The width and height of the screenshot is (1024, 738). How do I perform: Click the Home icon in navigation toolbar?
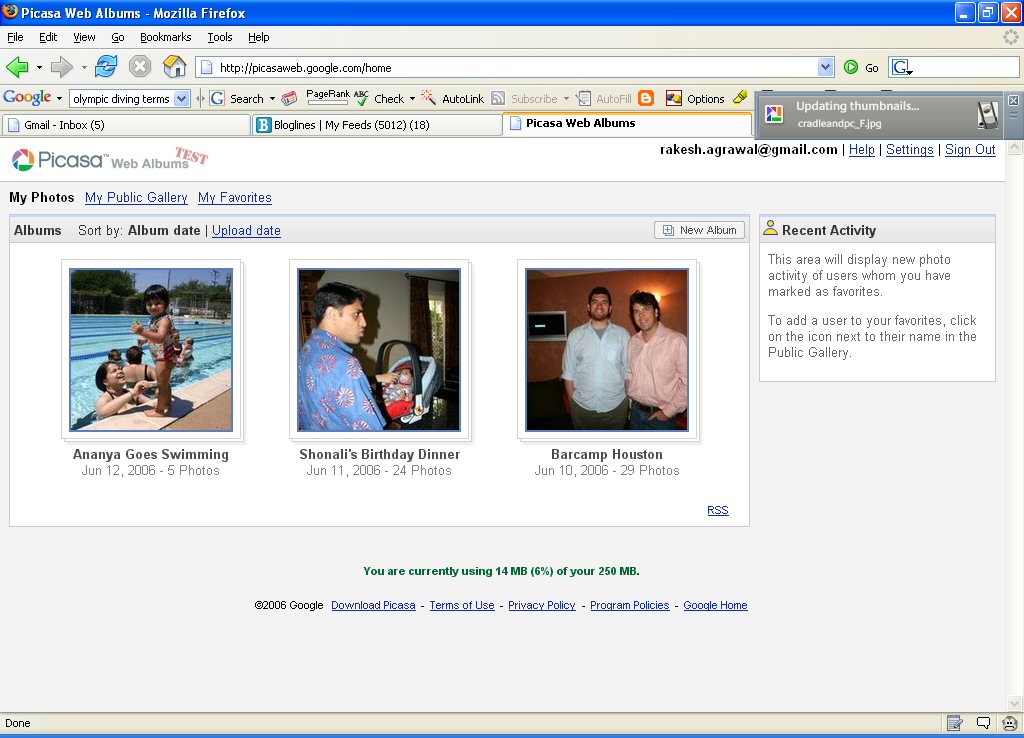[x=175, y=67]
